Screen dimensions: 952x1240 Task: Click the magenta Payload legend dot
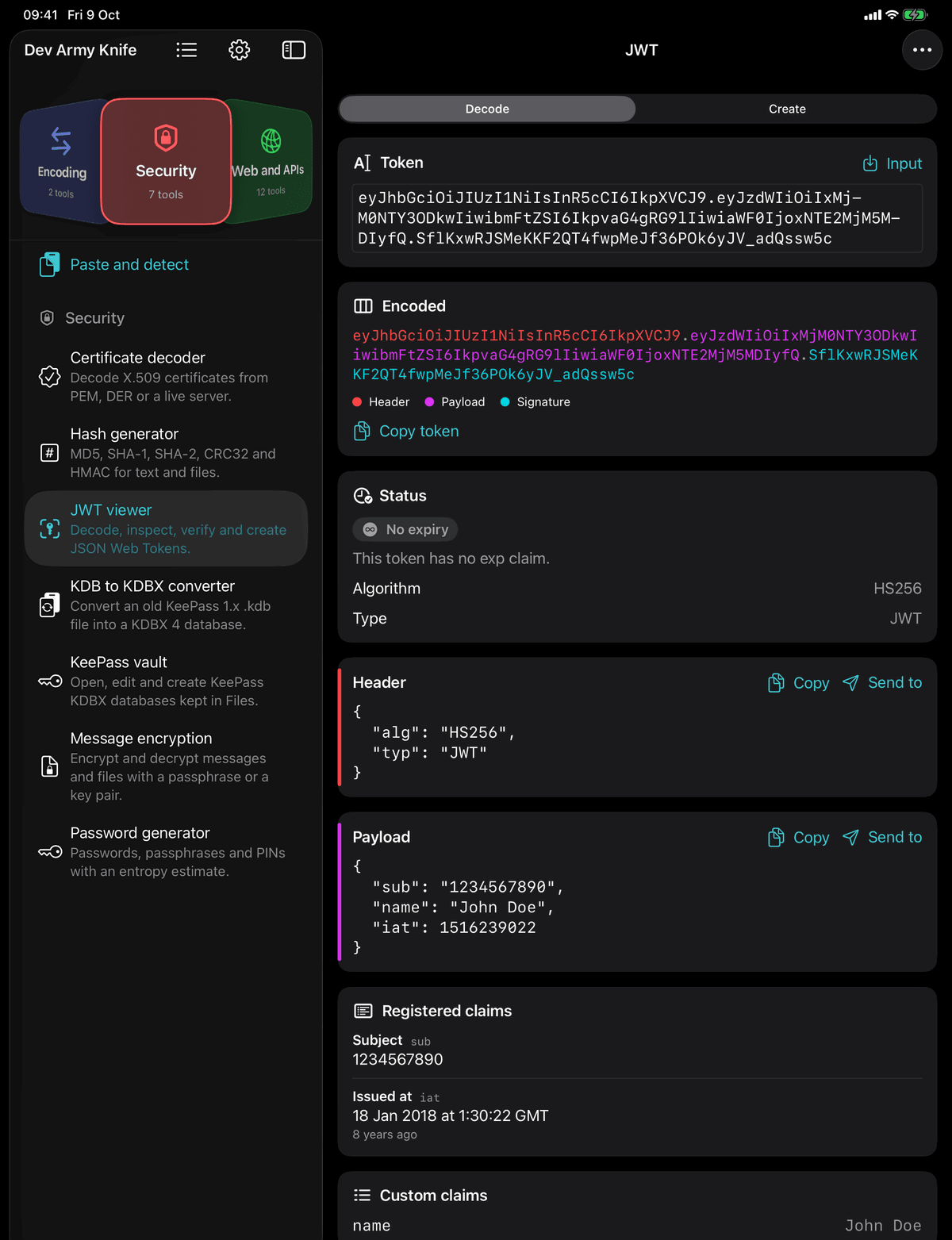click(429, 402)
